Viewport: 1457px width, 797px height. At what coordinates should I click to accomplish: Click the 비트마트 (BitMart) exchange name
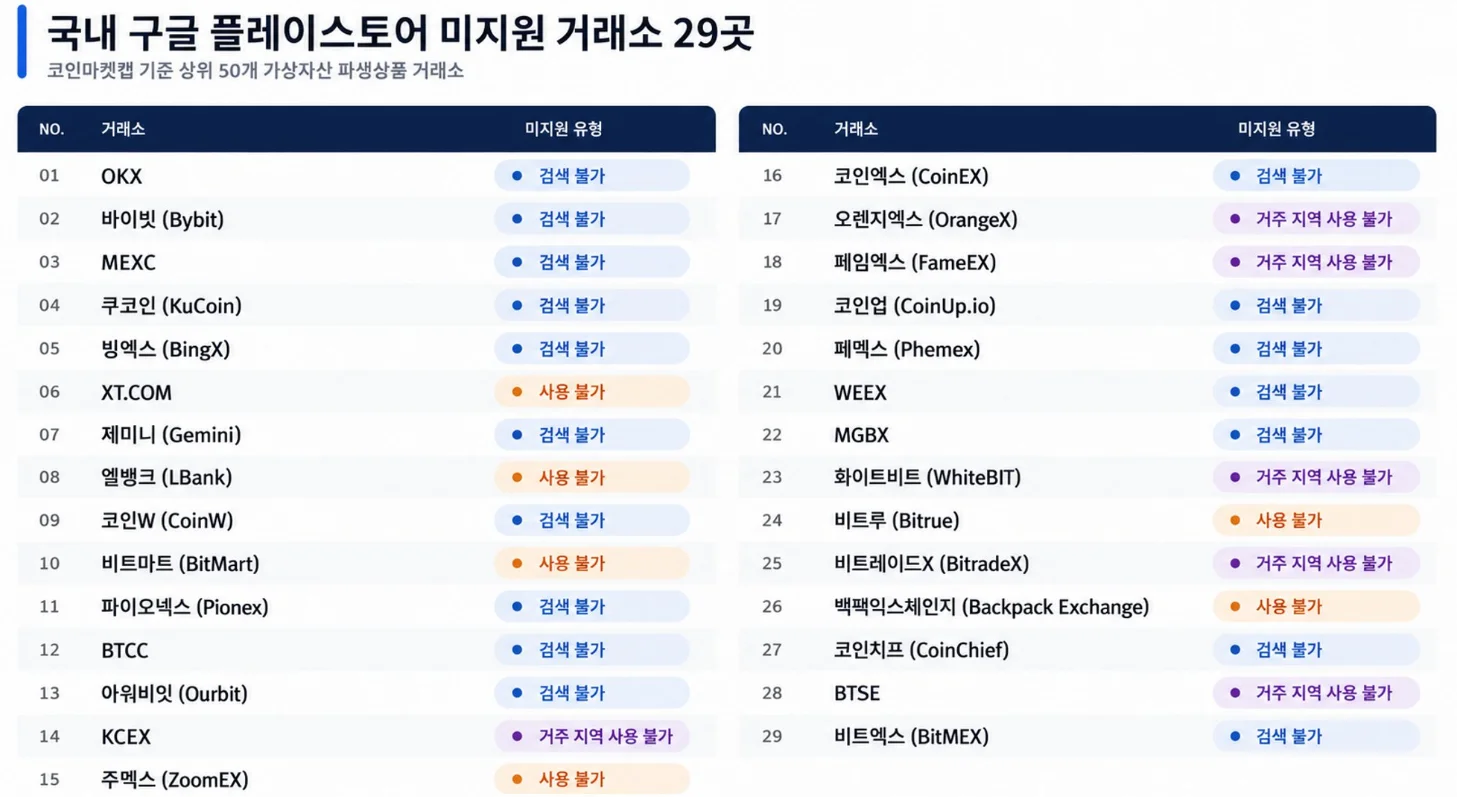[180, 564]
